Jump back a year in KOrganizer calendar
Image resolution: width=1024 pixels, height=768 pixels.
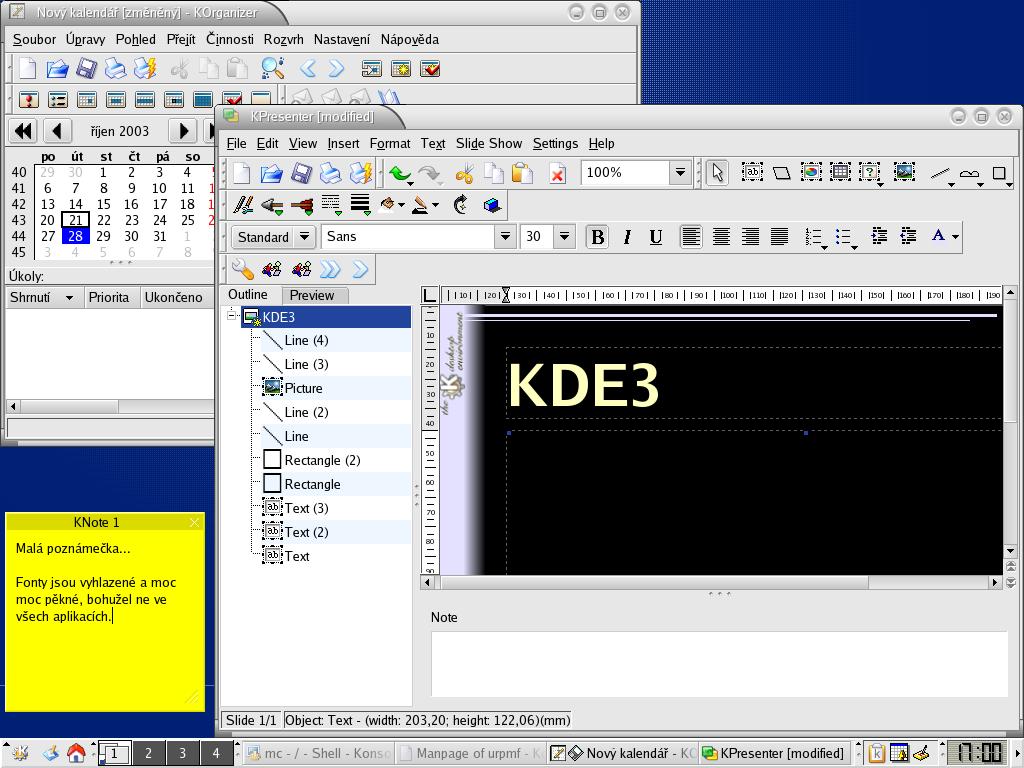(x=24, y=131)
